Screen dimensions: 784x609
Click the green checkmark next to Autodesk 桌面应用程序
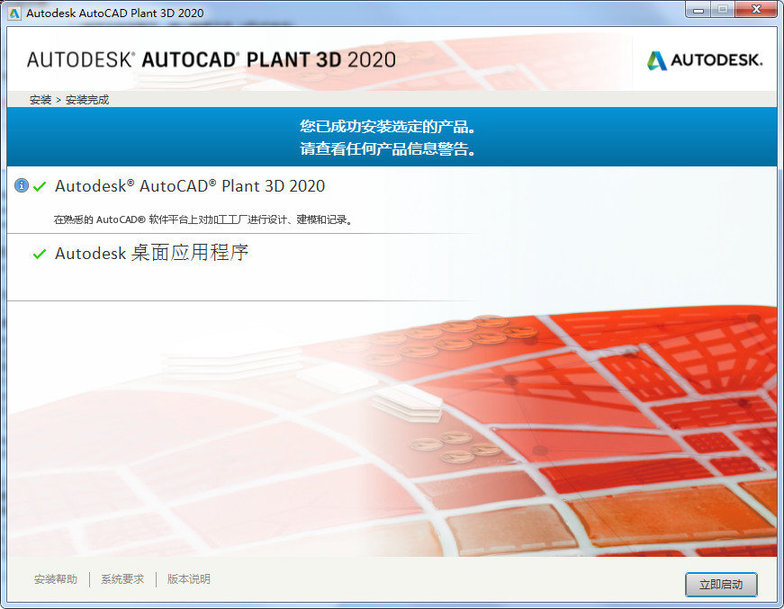click(x=40, y=254)
